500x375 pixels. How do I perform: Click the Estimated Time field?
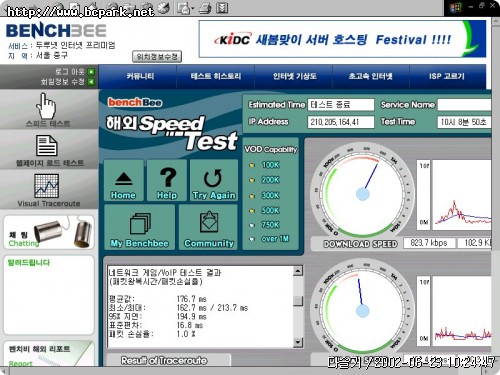coord(341,105)
